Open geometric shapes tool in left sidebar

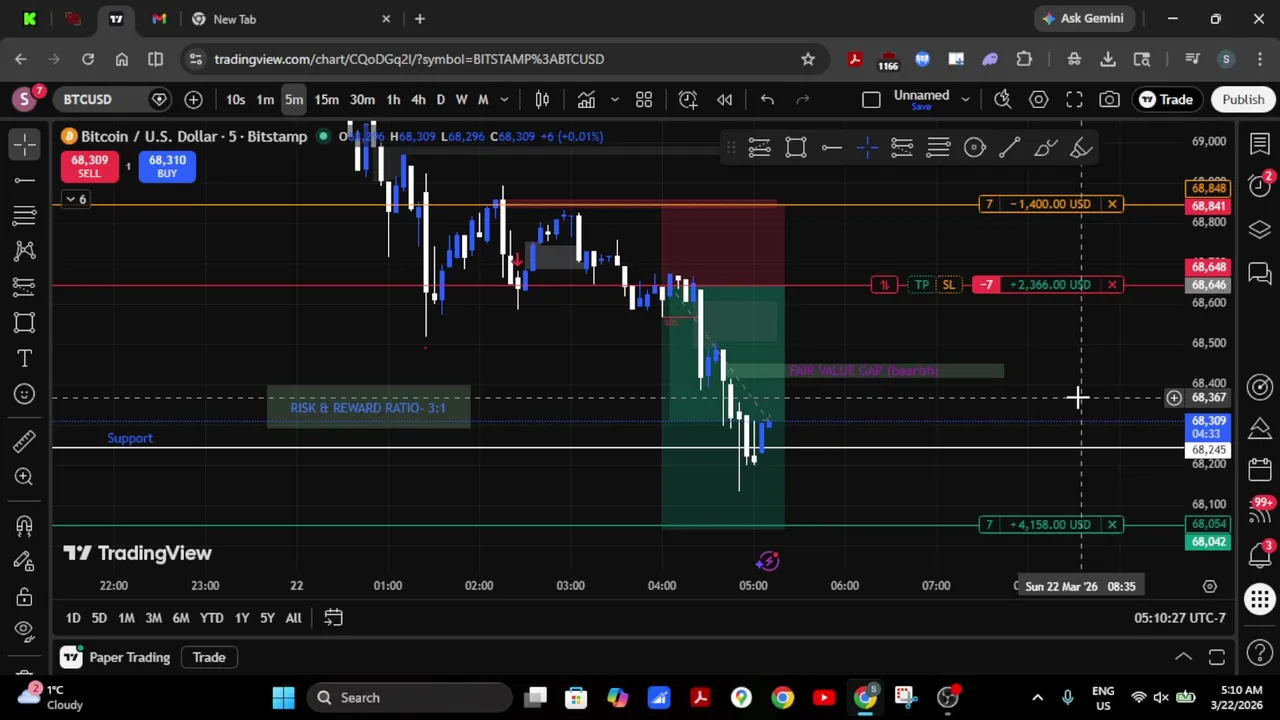(25, 322)
